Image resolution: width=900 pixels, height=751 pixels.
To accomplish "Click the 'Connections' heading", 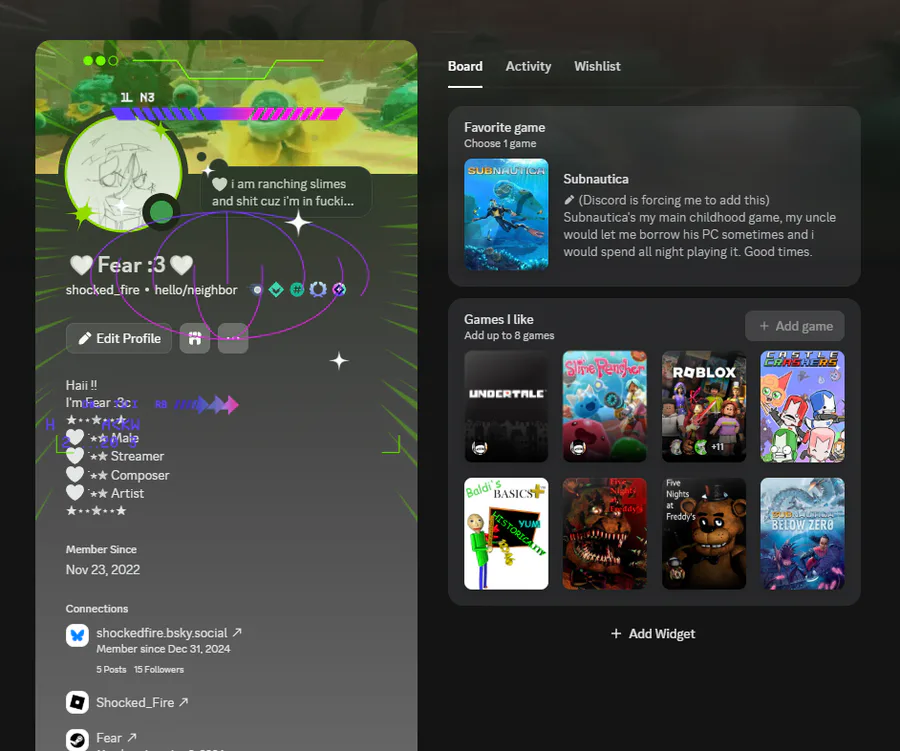I will (x=96, y=609).
